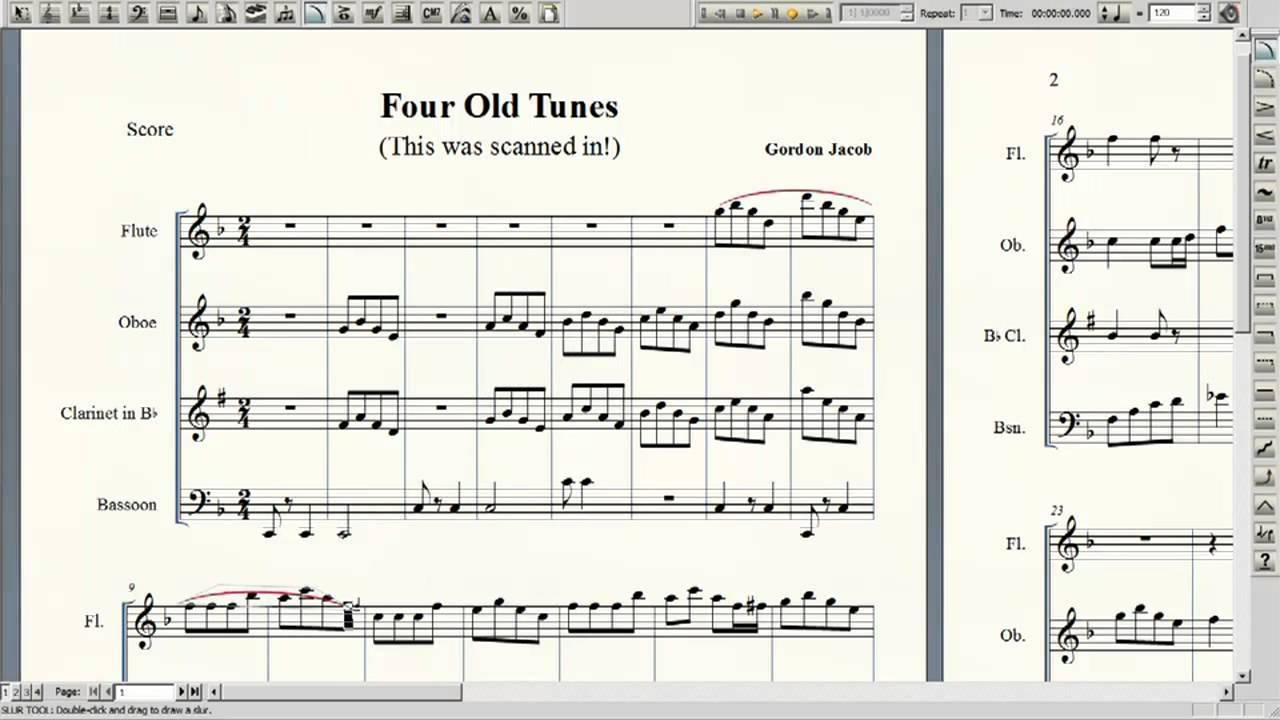Select the Repeat tool
This screenshot has height=720, width=1280.
[402, 13]
